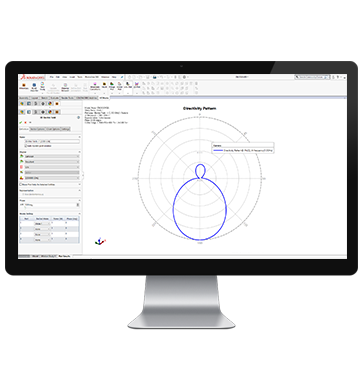Select the appearance color-wheel icon in the upper icon row
Image resolution: width=362 pixels, height=376 pixels.
tap(50, 104)
